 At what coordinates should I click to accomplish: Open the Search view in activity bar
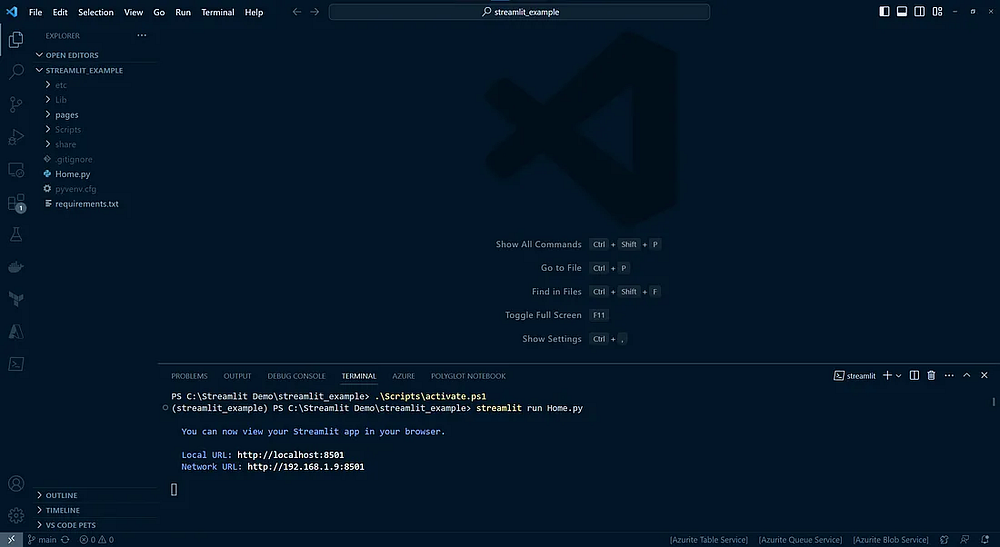pyautogui.click(x=16, y=71)
